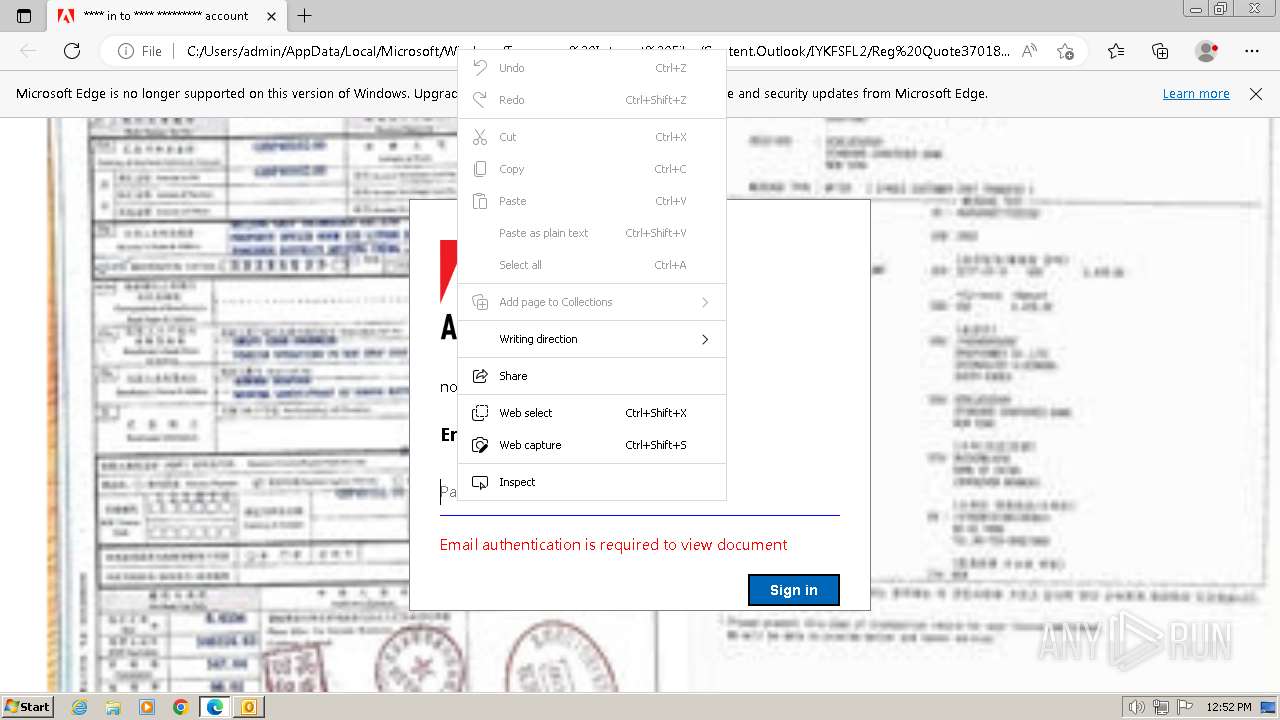
Task: Minimize the Edge browser window
Action: point(1195,9)
